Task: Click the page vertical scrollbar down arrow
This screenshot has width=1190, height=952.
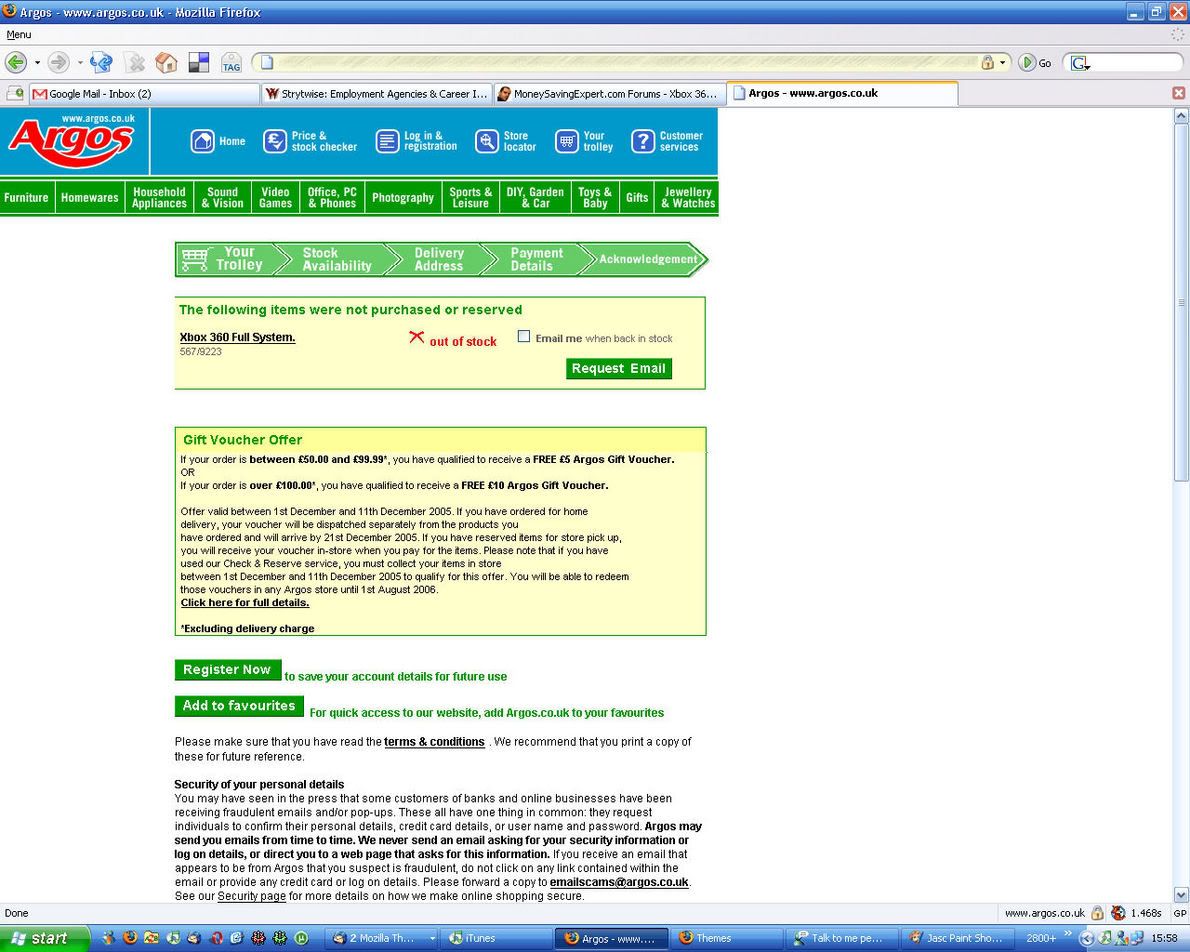Action: [1181, 895]
